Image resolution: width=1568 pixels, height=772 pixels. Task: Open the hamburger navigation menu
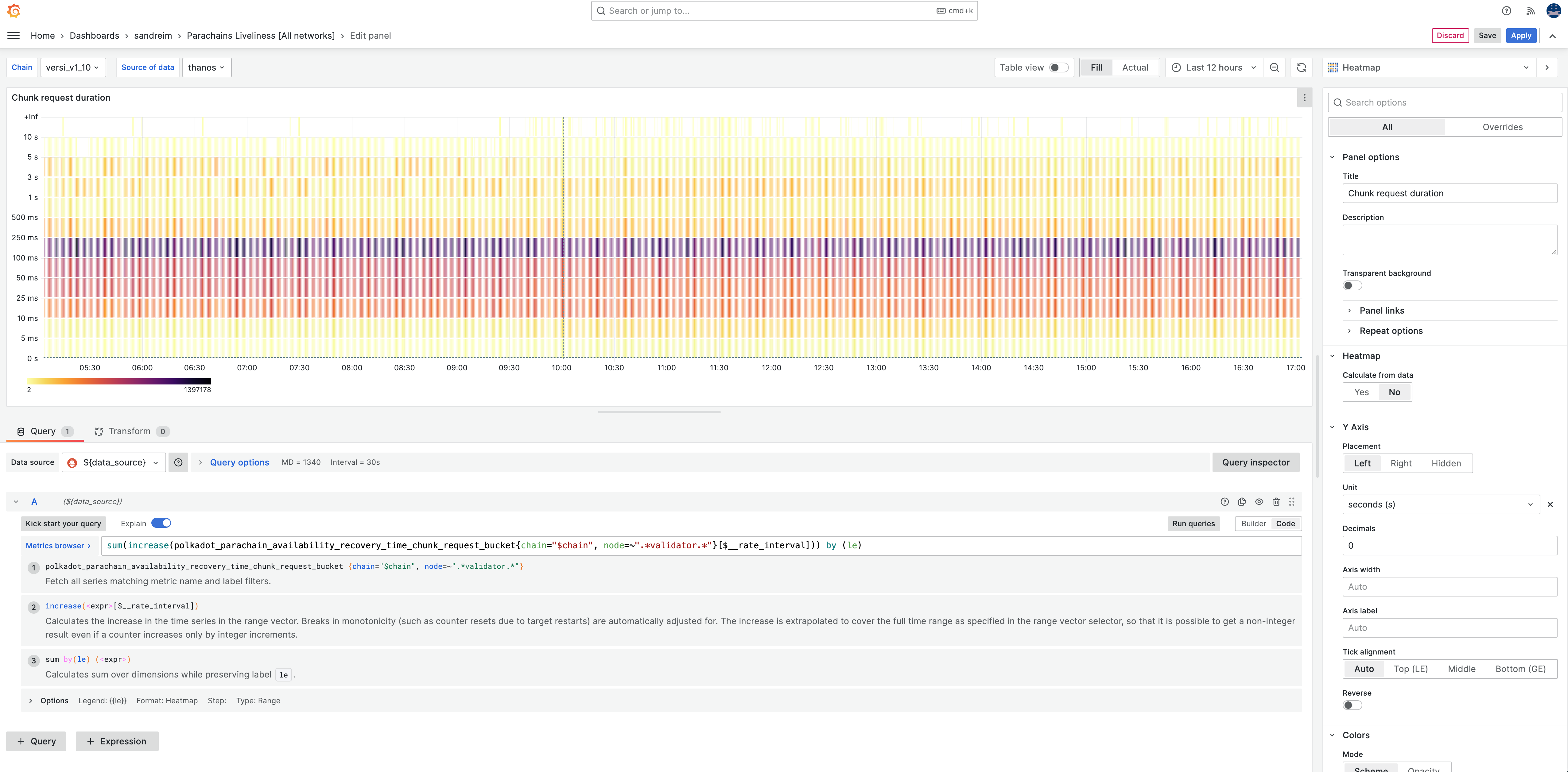[14, 35]
